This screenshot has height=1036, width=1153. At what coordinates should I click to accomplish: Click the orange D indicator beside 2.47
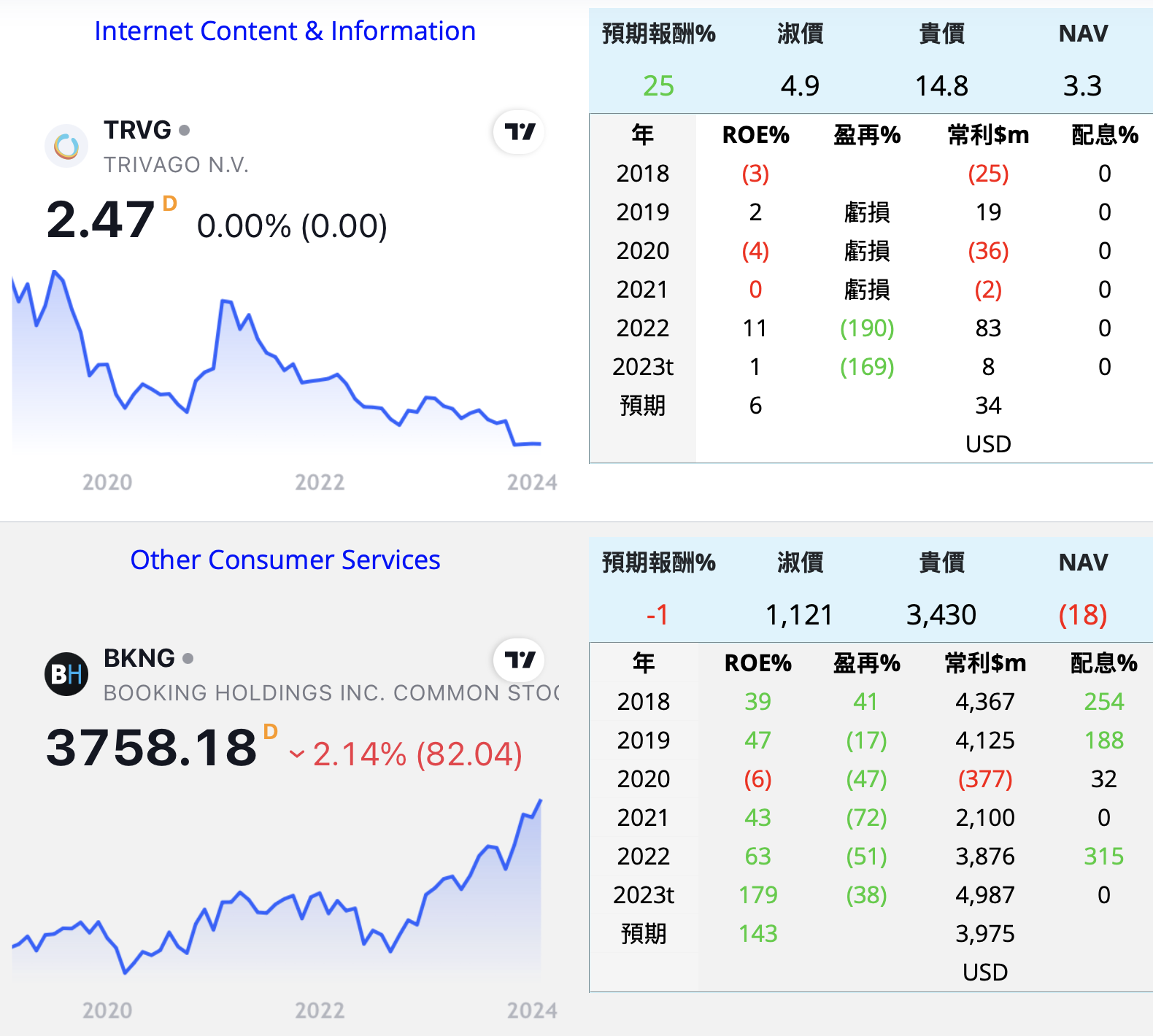[170, 204]
